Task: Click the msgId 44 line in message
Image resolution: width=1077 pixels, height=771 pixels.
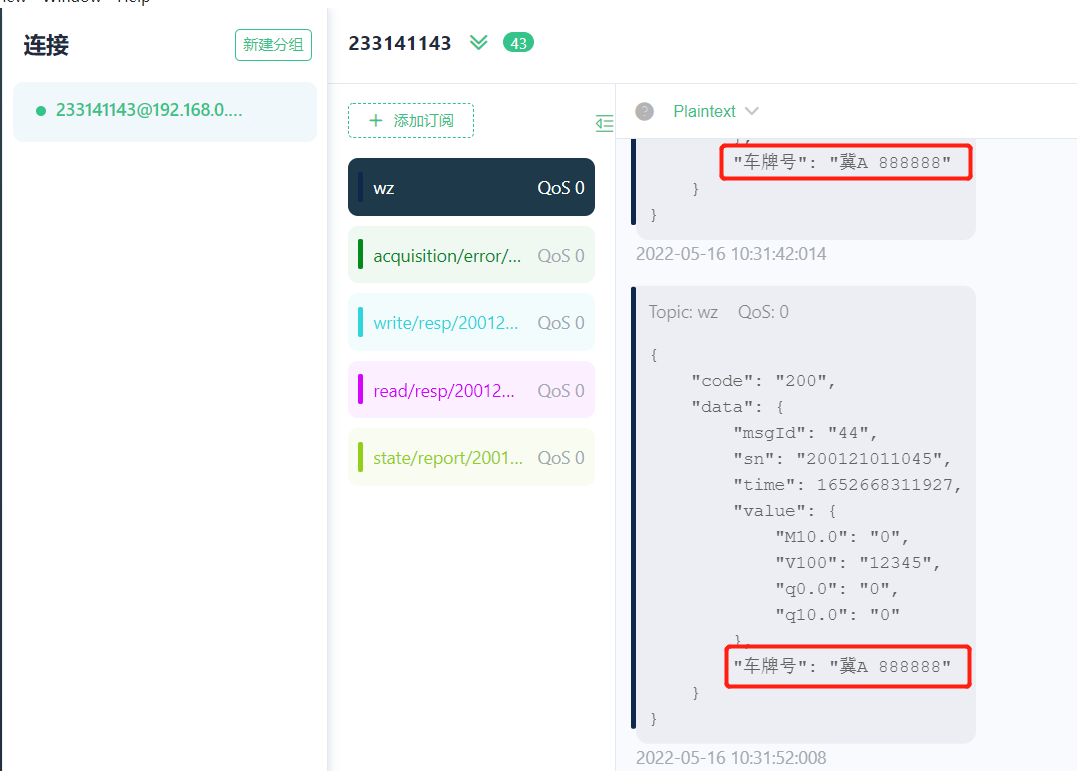Action: click(804, 433)
